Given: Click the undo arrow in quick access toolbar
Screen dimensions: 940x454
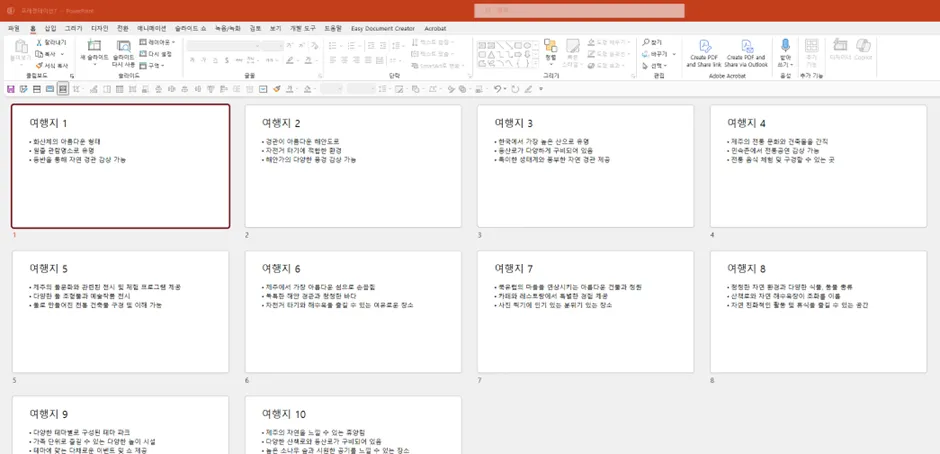Looking at the screenshot, I should [x=496, y=89].
